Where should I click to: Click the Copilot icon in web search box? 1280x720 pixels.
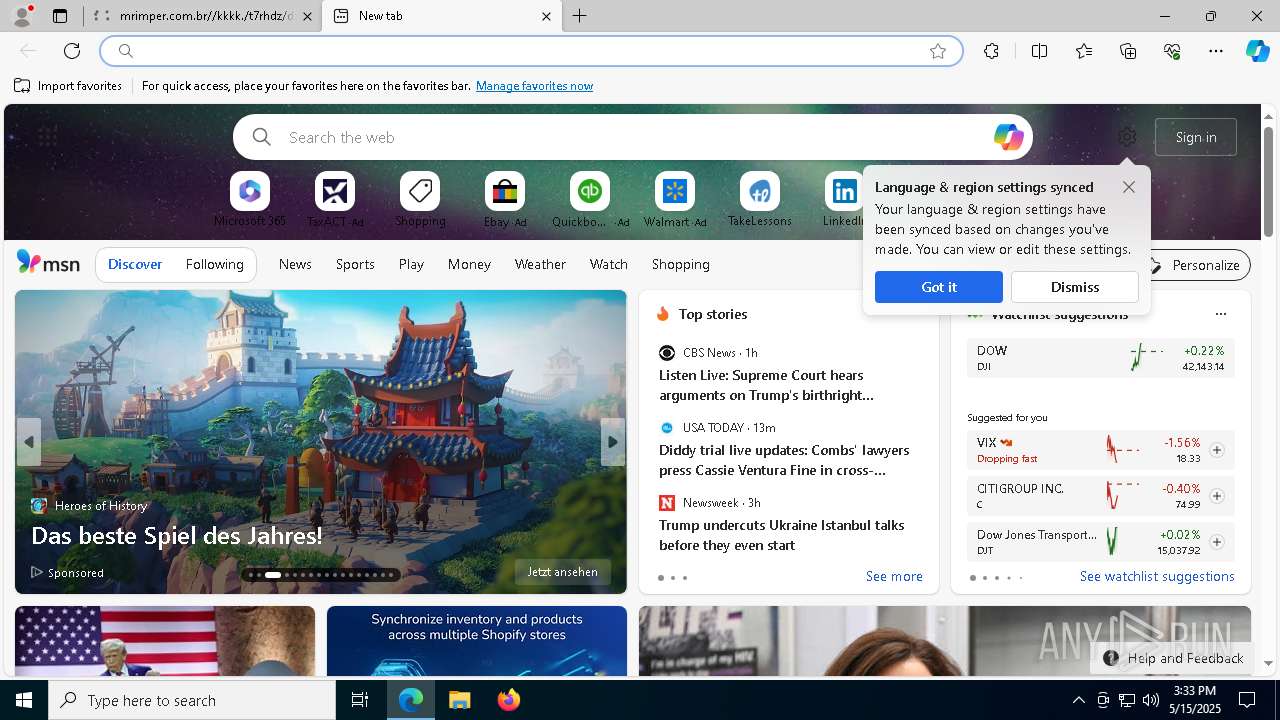point(1008,137)
